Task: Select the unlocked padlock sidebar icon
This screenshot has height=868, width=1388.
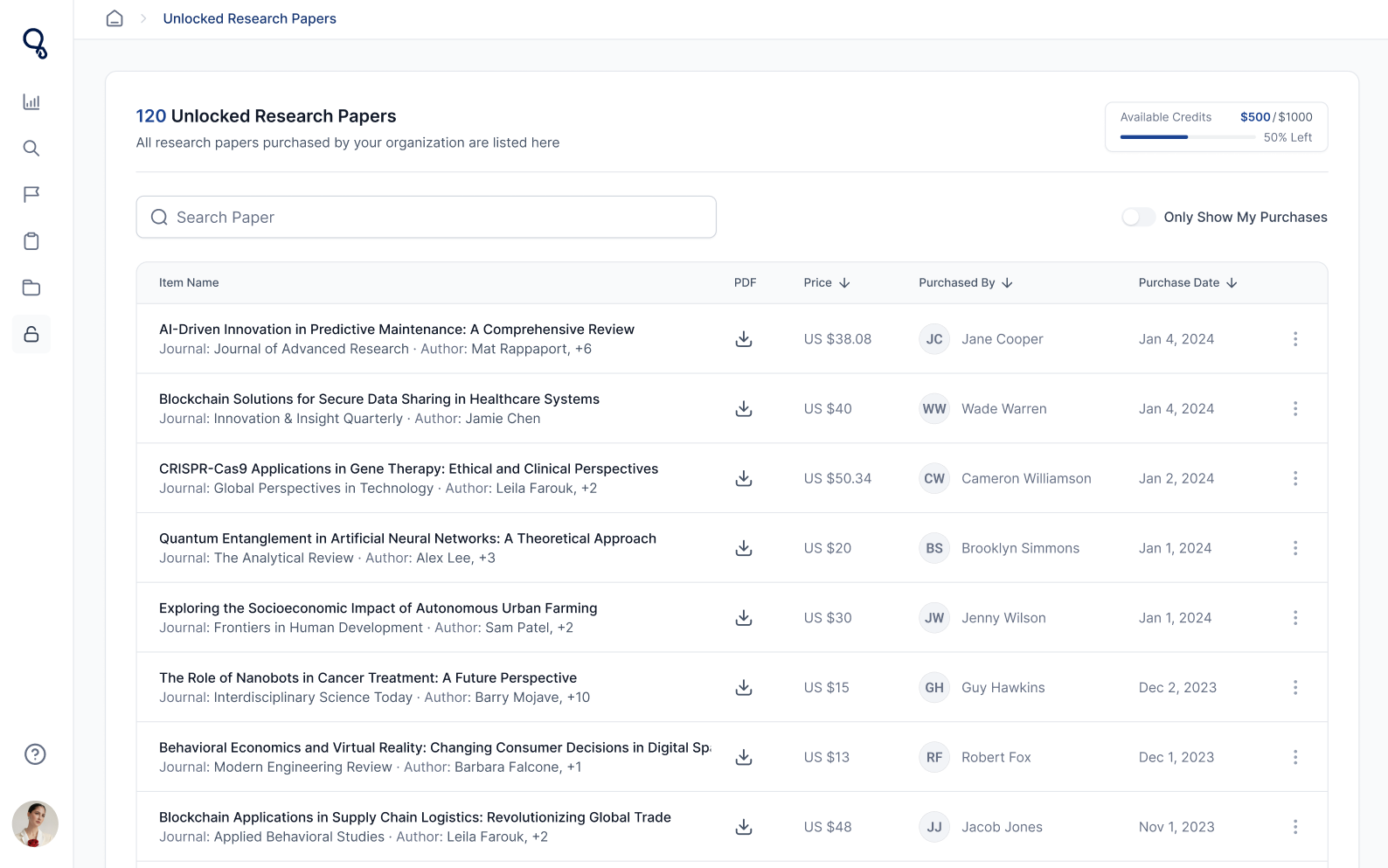Action: pos(31,334)
